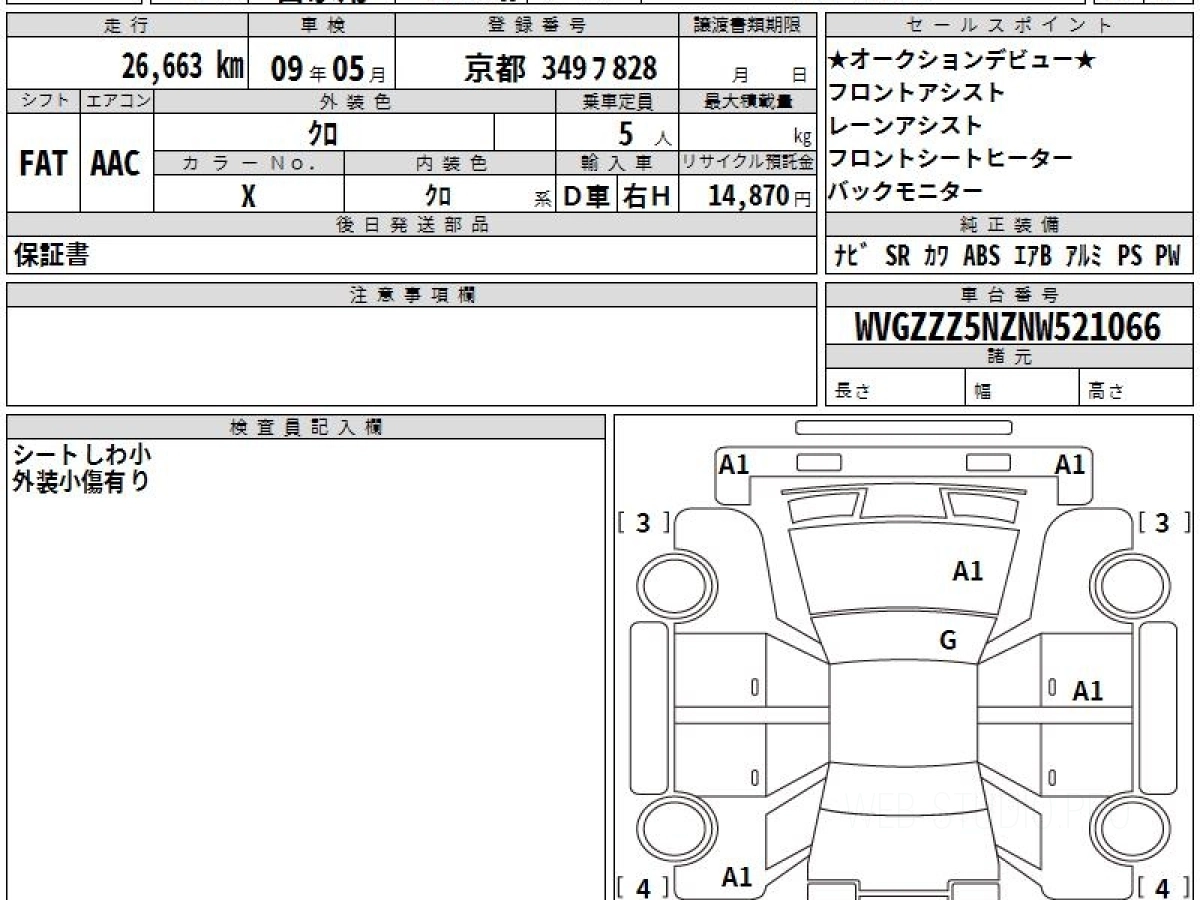Select the 注意事項欄 header

pyautogui.click(x=412, y=295)
